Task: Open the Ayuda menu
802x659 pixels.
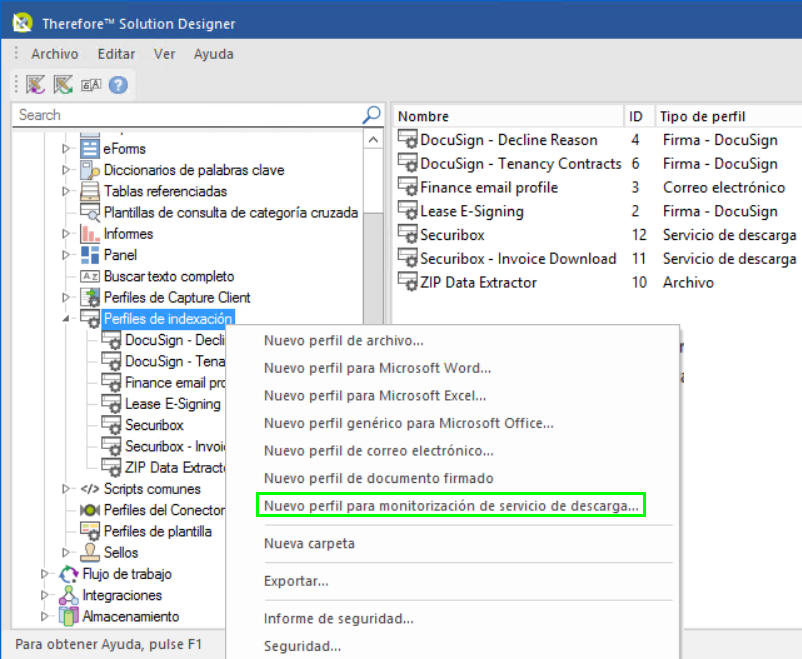Action: pos(214,54)
